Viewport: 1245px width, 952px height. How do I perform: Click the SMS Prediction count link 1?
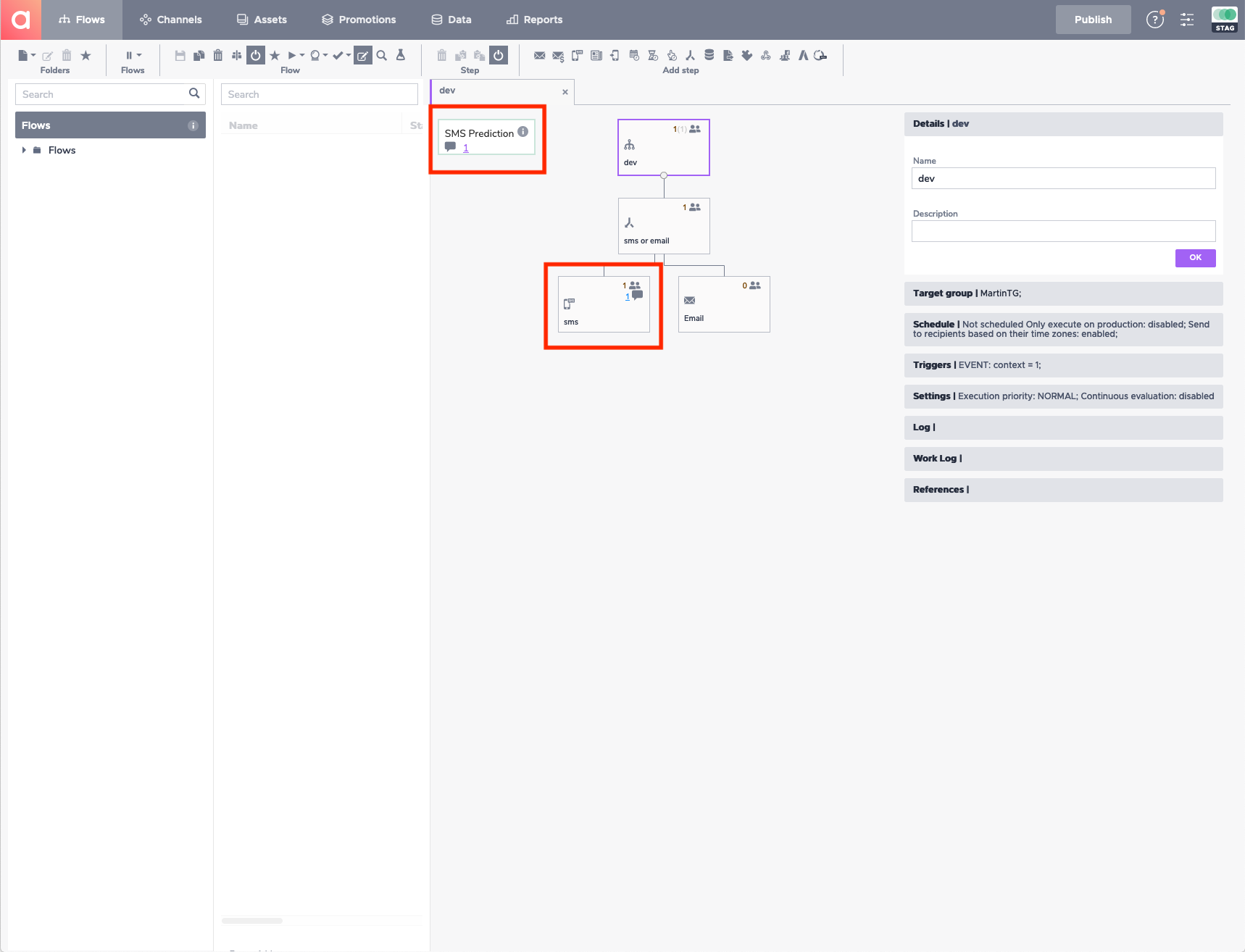[x=466, y=148]
